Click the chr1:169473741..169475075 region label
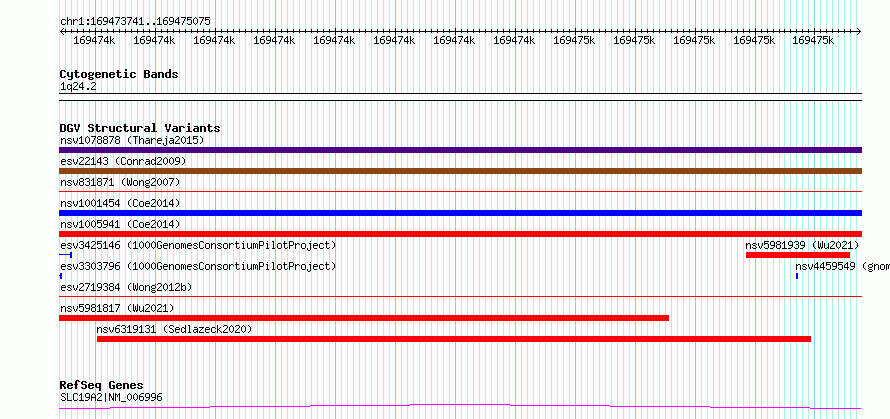Image resolution: width=890 pixels, height=419 pixels. [135, 22]
